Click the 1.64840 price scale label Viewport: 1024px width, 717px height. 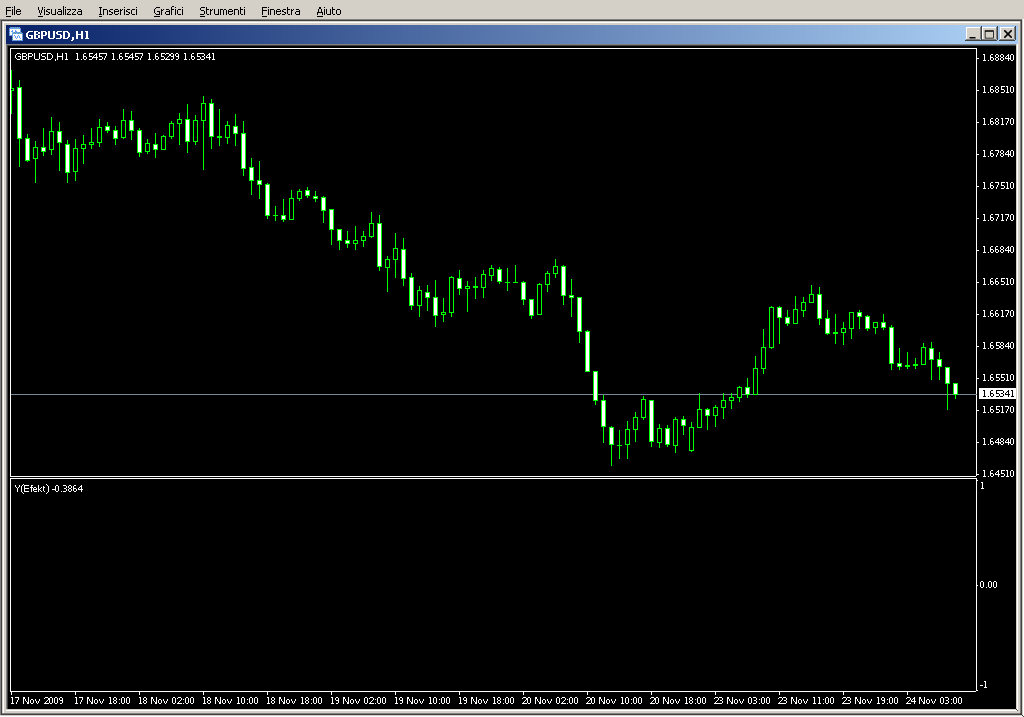pos(999,441)
